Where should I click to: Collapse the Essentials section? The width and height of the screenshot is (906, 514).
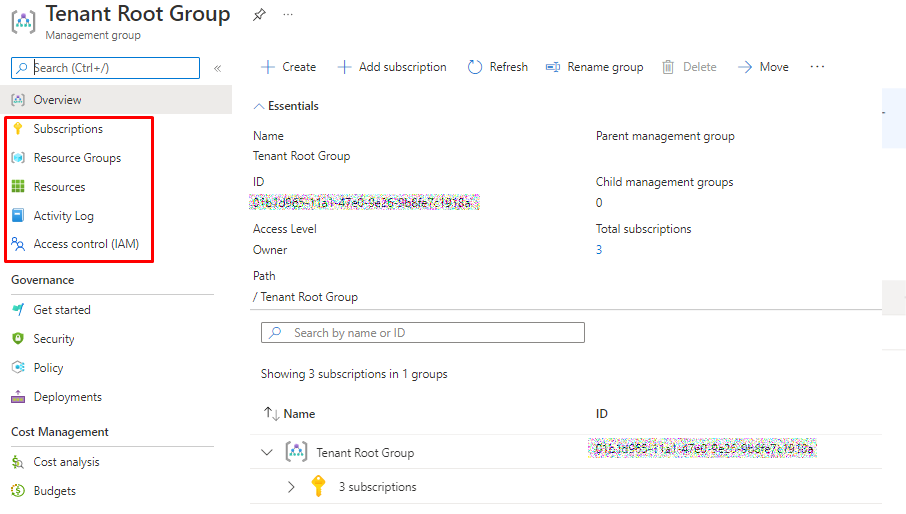259,106
